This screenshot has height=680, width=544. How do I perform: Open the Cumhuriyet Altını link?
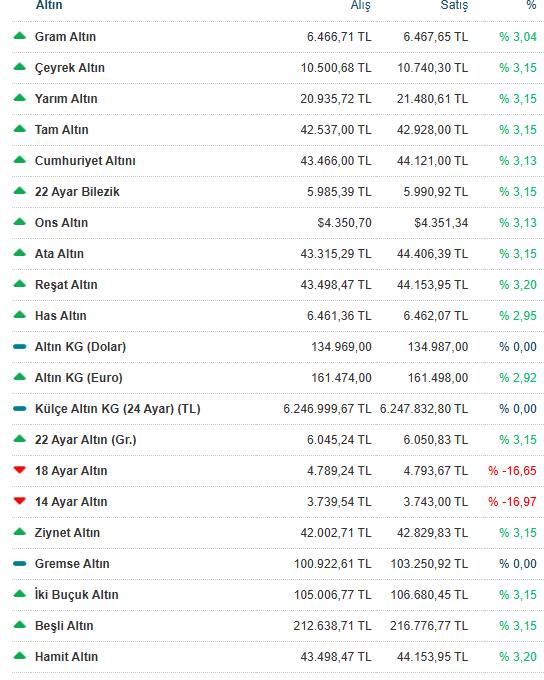pos(85,161)
